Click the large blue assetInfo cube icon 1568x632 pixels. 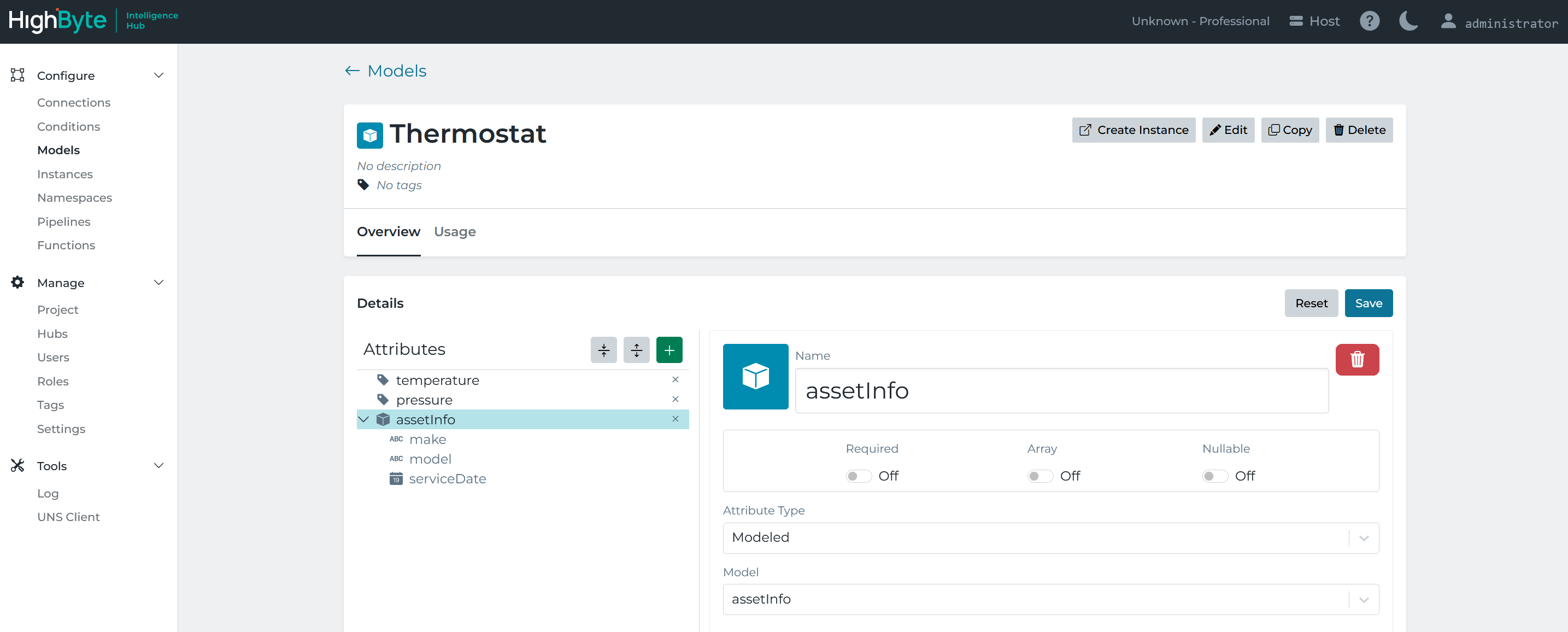pos(755,376)
